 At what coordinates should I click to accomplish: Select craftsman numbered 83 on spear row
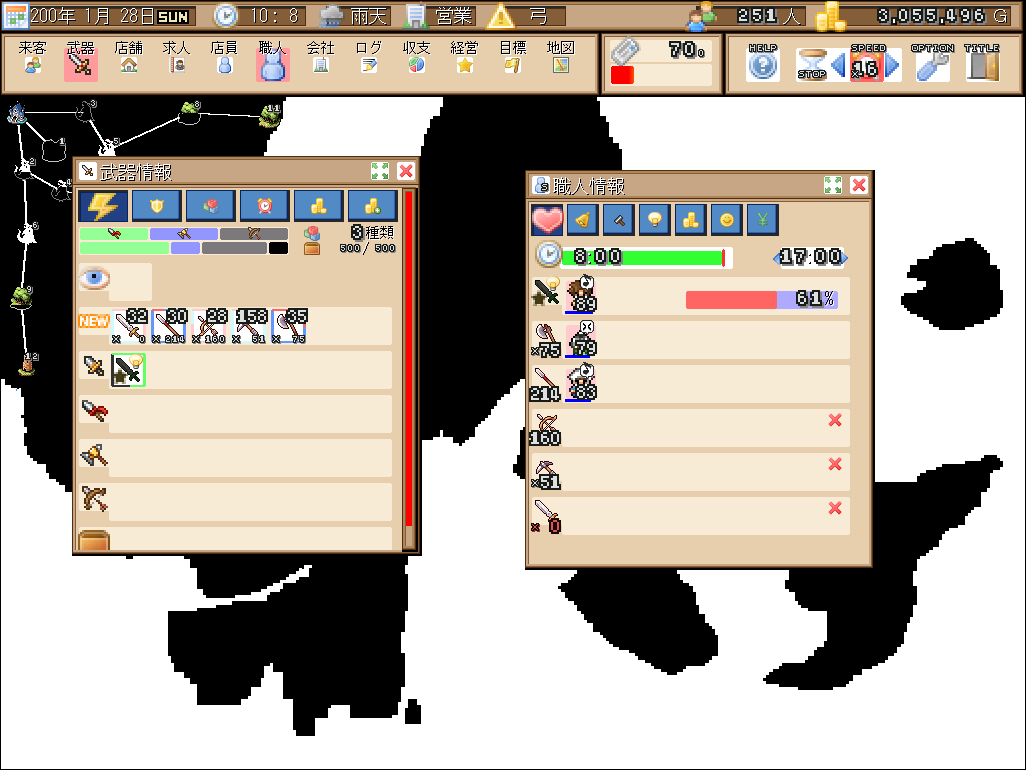581,383
